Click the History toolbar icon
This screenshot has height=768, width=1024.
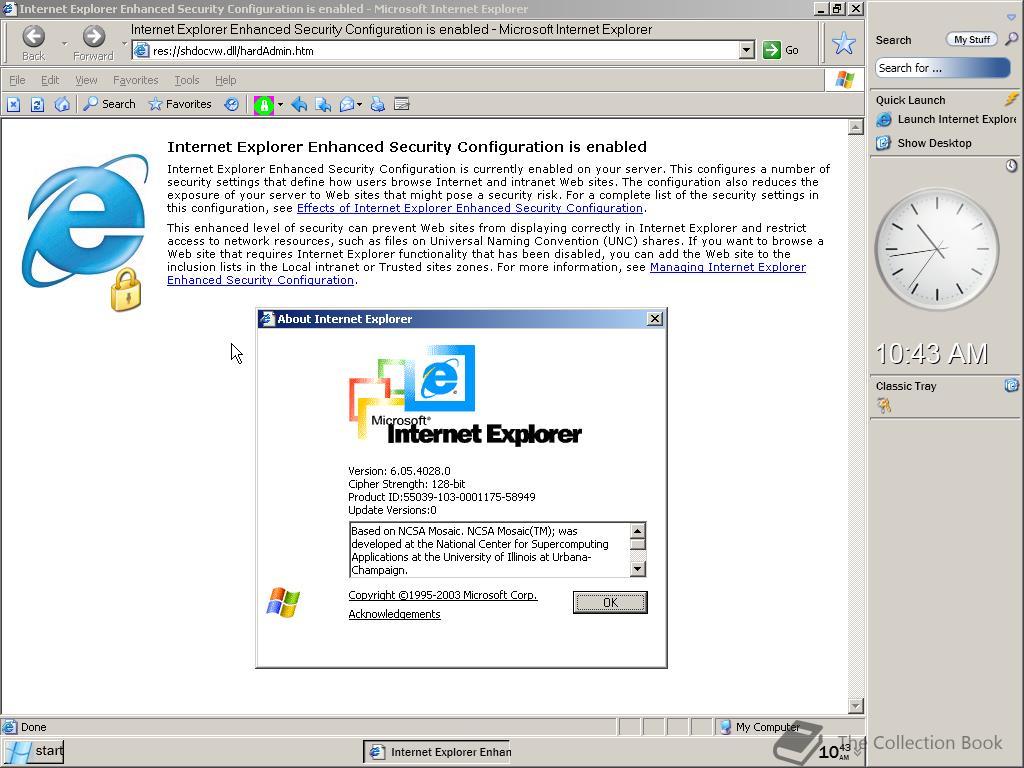tap(231, 104)
